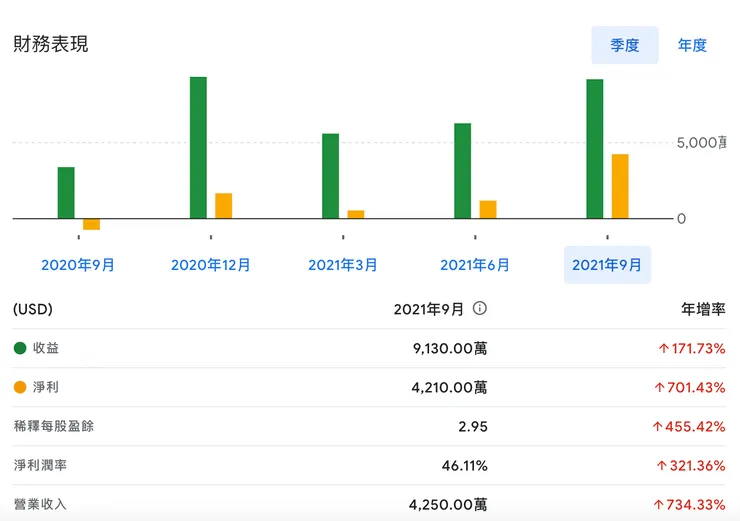Click the 稀釋每股盈餘 row label
The width and height of the screenshot is (740, 521).
54,426
